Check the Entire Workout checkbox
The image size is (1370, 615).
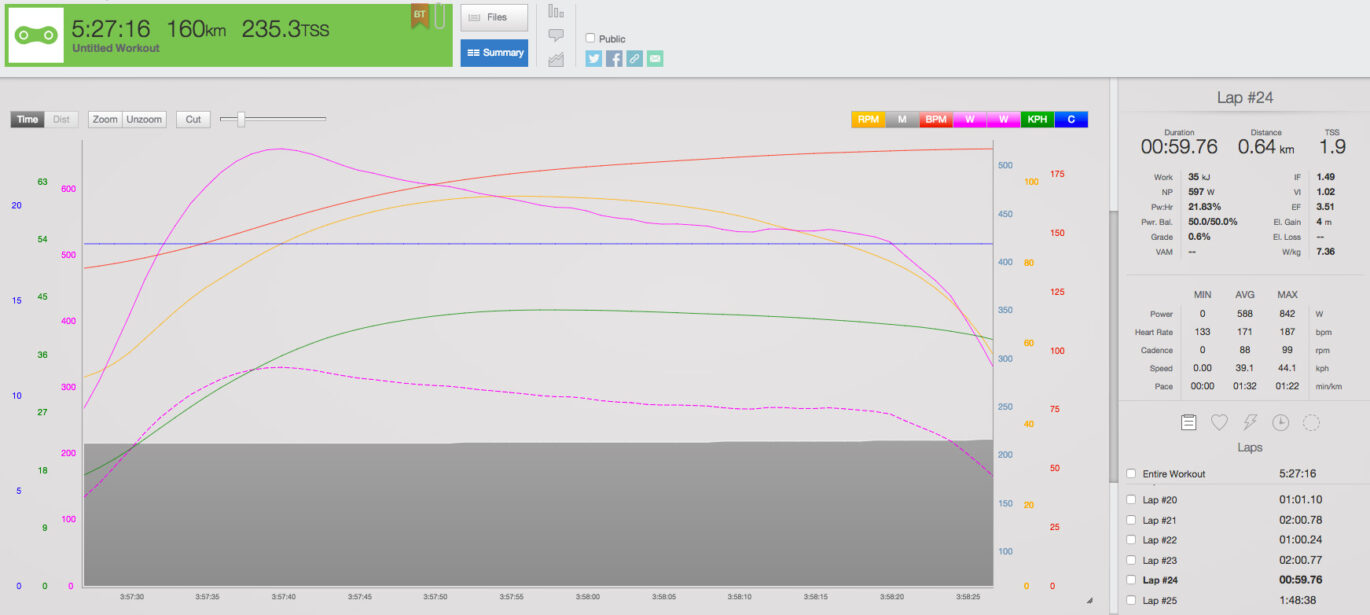[x=1131, y=473]
